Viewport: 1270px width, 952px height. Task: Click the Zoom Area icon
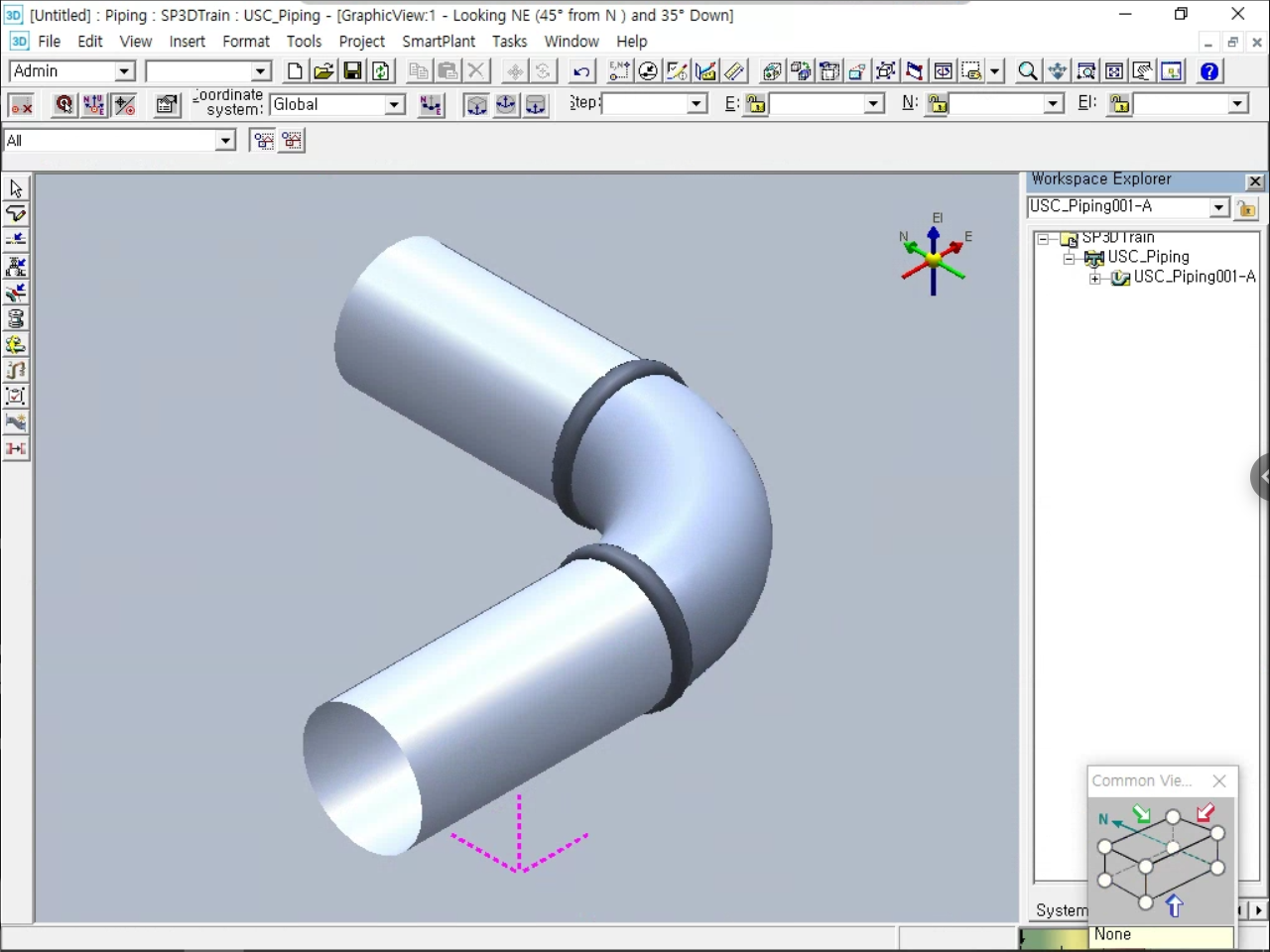point(1086,71)
